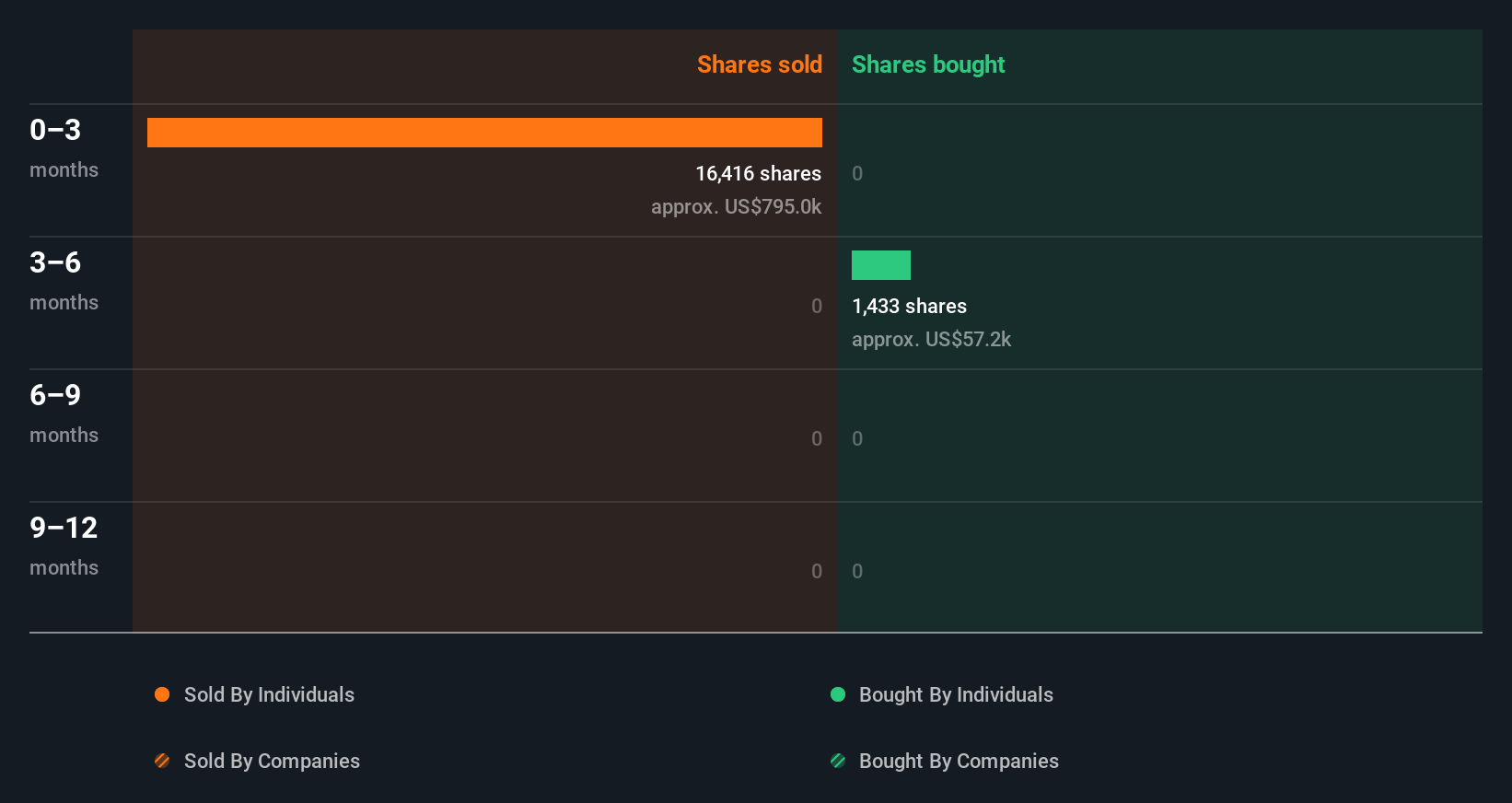Click the zero sold value in 6–9 months row
1512x803 pixels.
coord(817,438)
